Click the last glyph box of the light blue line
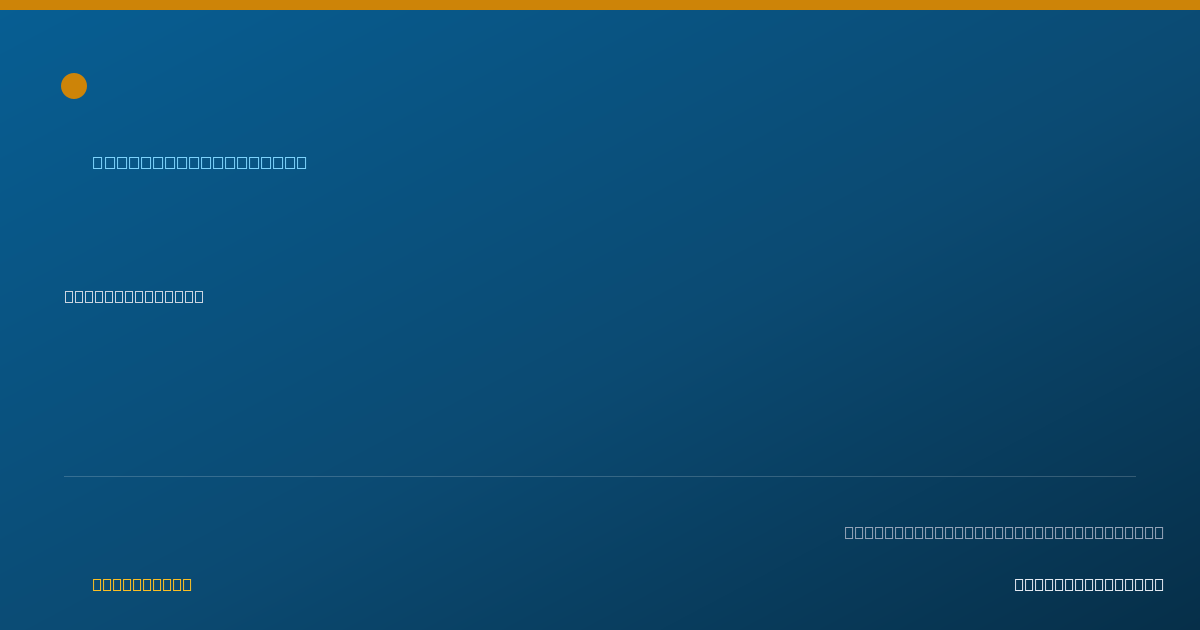1200x630 pixels. click(302, 162)
